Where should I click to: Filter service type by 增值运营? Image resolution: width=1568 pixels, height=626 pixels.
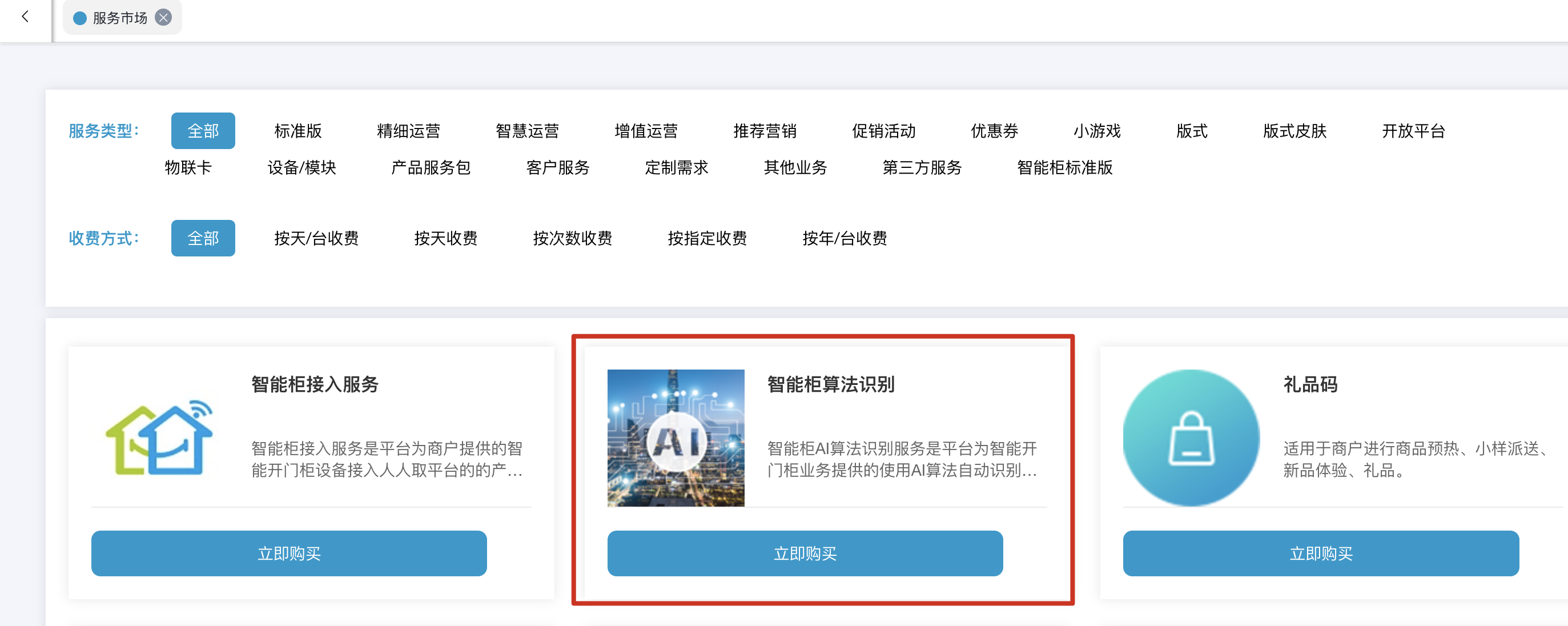[x=646, y=131]
